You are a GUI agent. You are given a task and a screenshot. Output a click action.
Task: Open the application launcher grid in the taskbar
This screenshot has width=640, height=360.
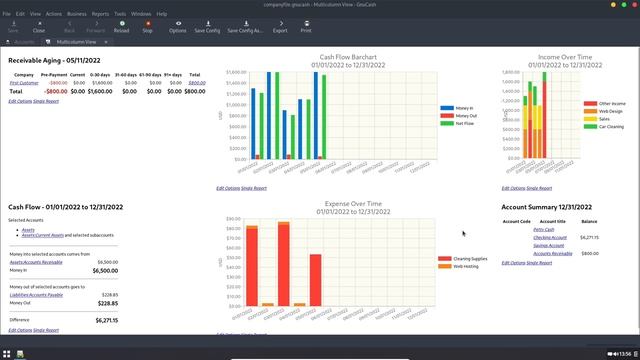point(7,354)
